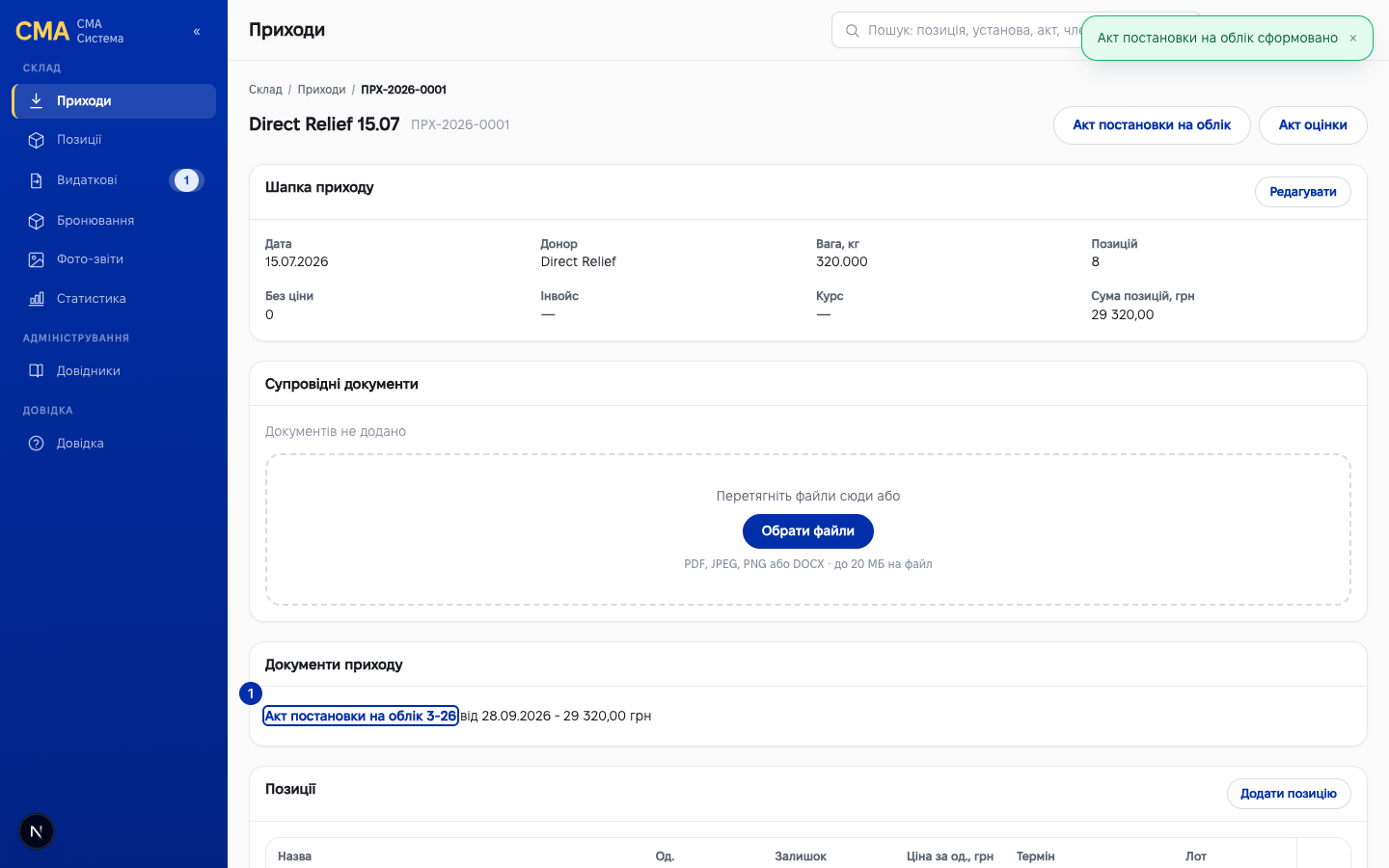1389x868 pixels.
Task: Go to Бронювання section
Action: (114, 221)
